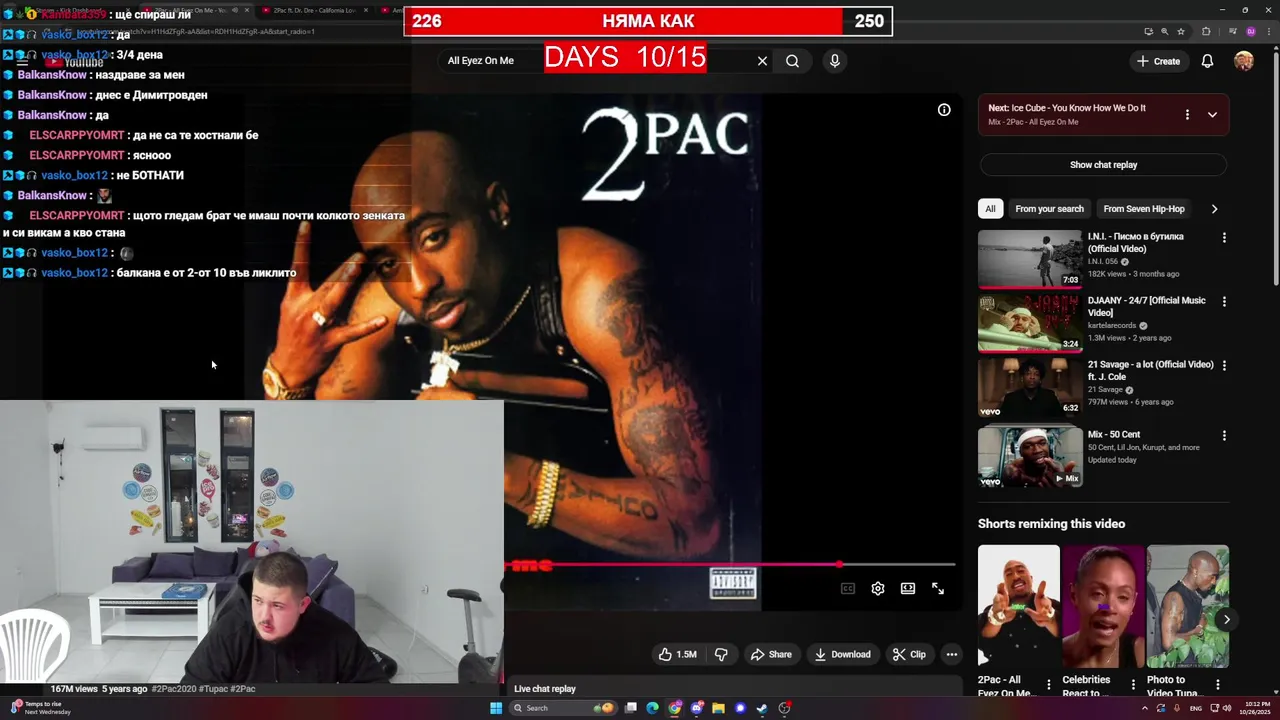Open player settings gear
The height and width of the screenshot is (720, 1280).
[x=878, y=589]
